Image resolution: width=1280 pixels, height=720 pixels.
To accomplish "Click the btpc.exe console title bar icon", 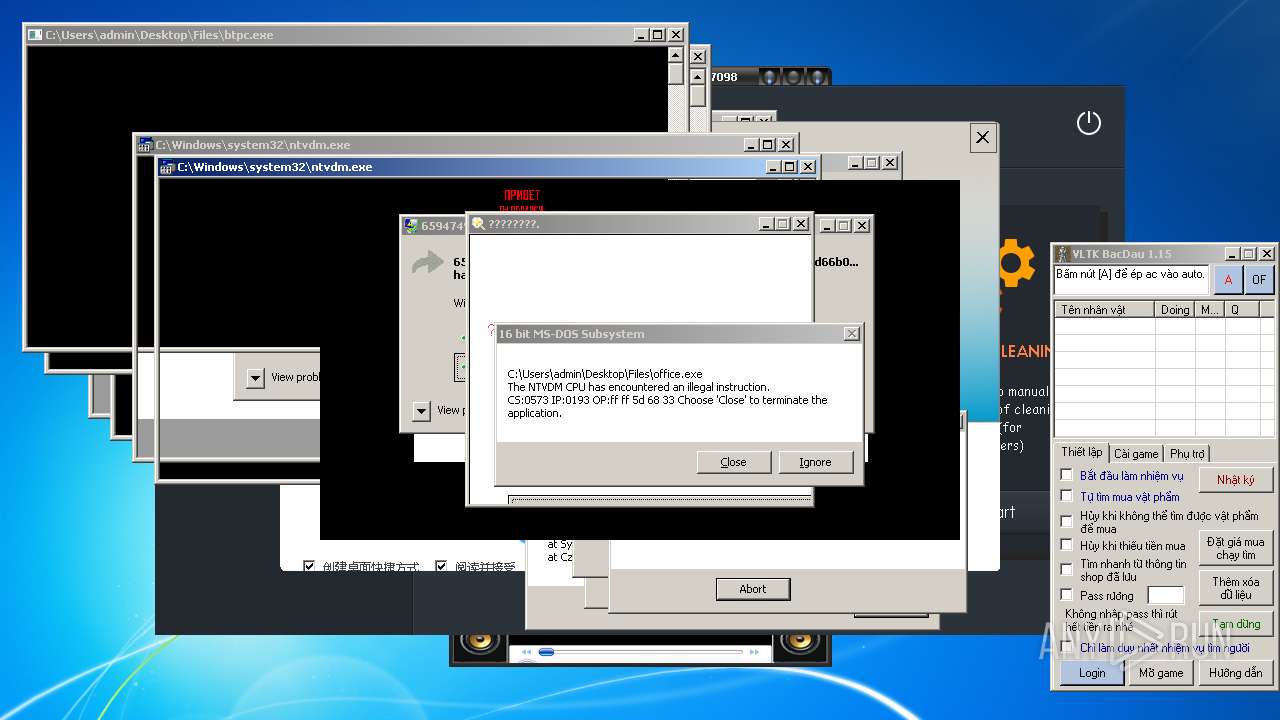I will click(x=35, y=35).
